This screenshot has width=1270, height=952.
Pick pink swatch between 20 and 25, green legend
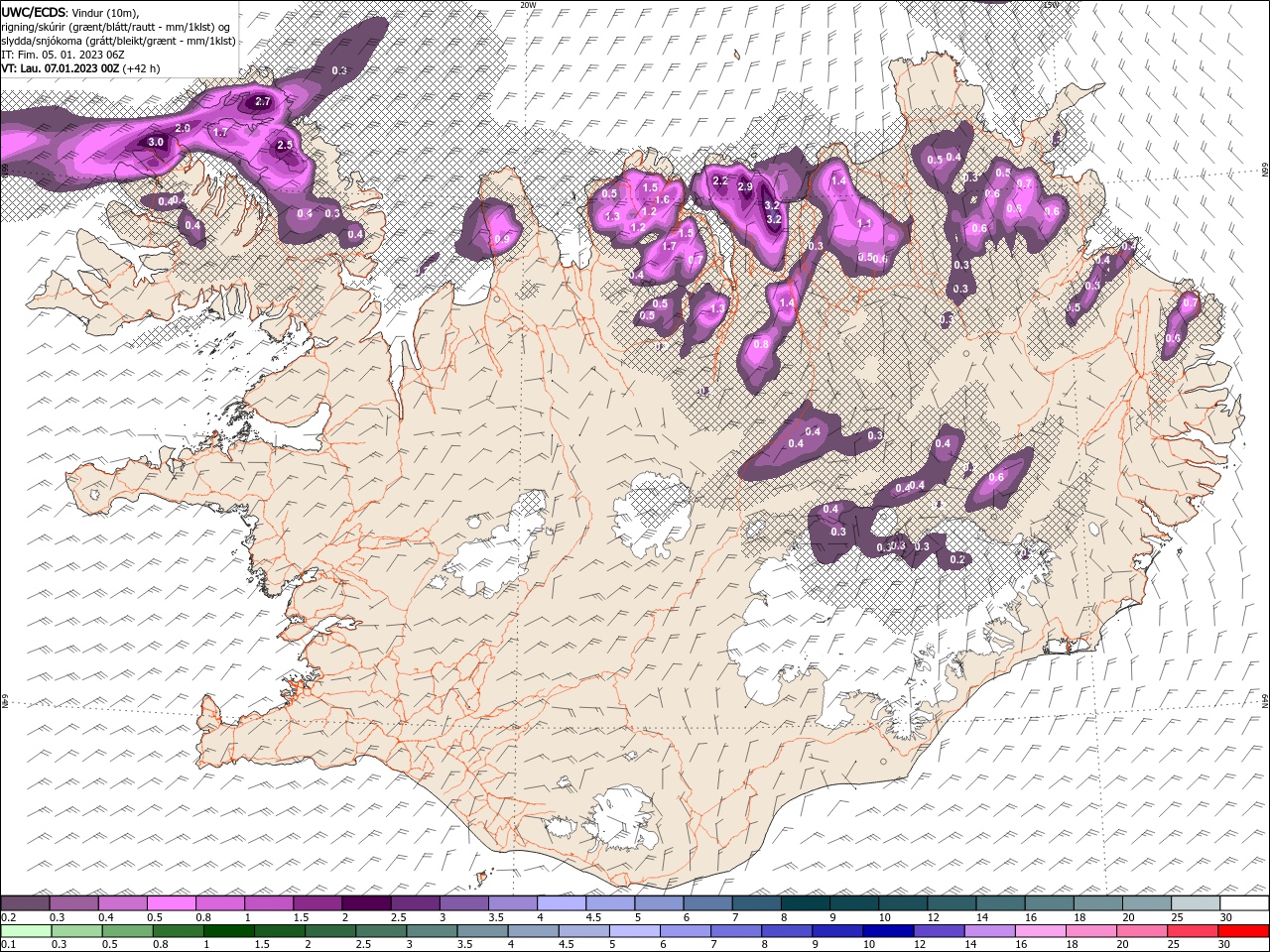coord(1142,931)
